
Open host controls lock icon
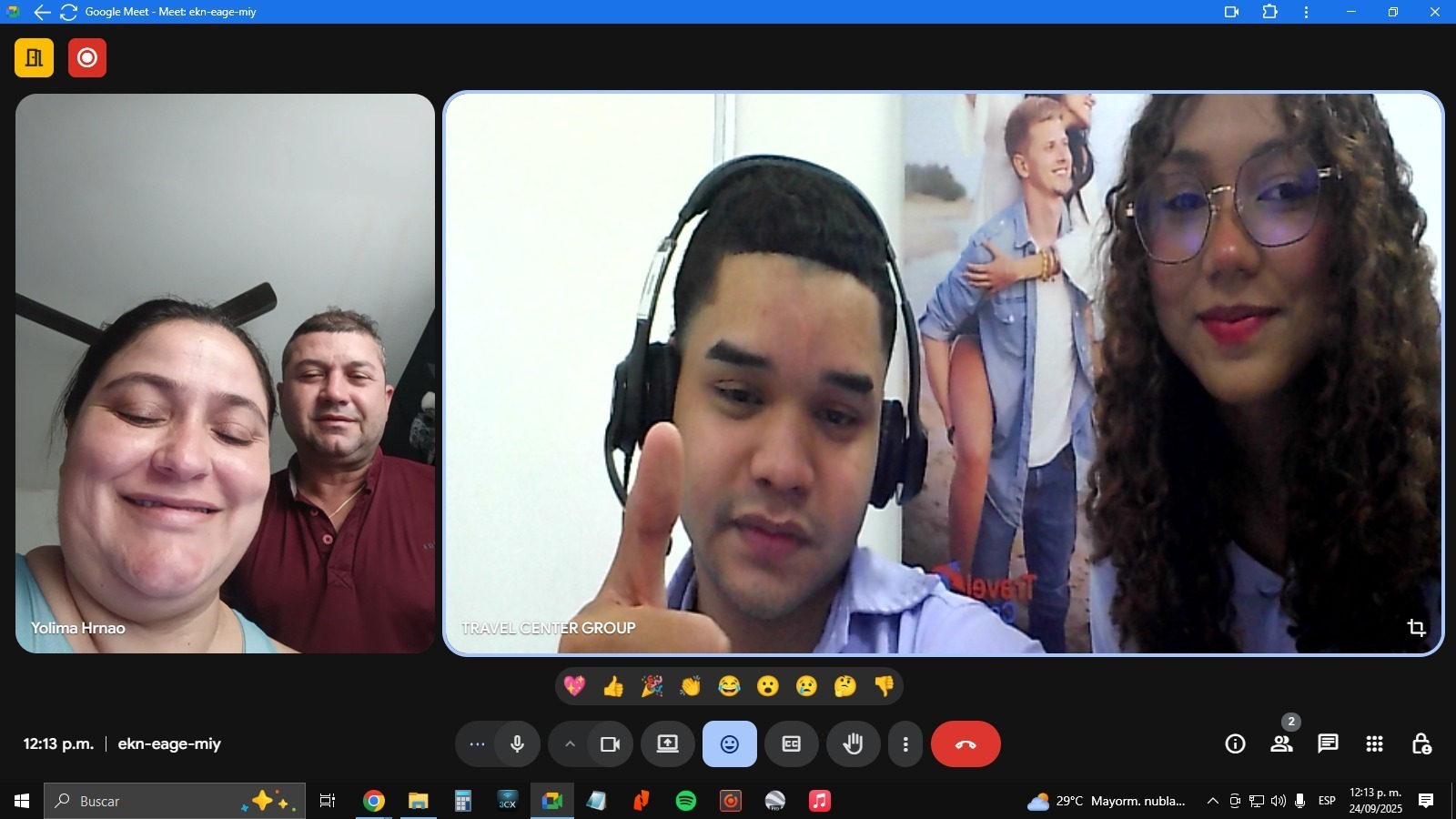tap(1421, 744)
